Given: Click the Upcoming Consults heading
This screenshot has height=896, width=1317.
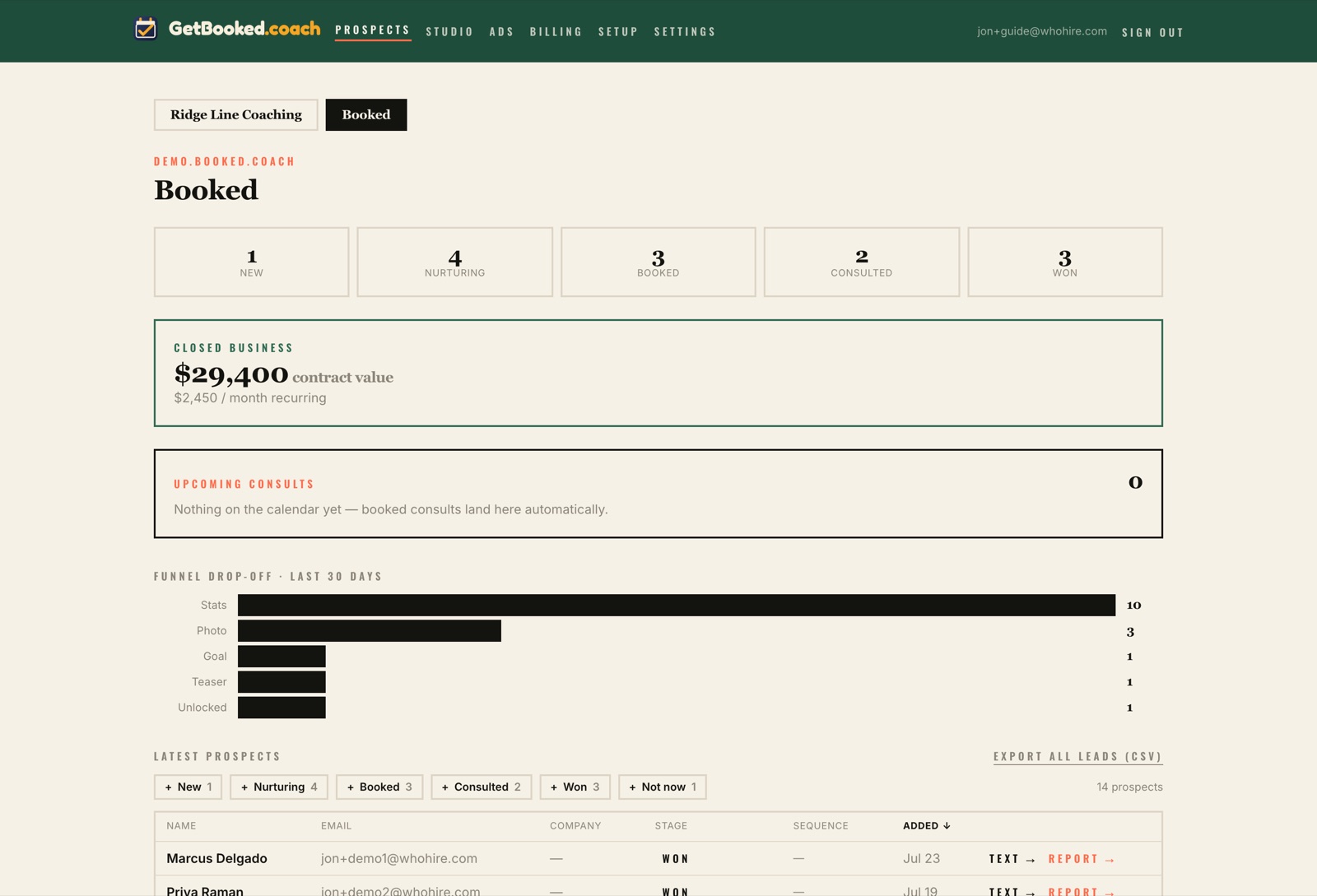Looking at the screenshot, I should tap(244, 484).
